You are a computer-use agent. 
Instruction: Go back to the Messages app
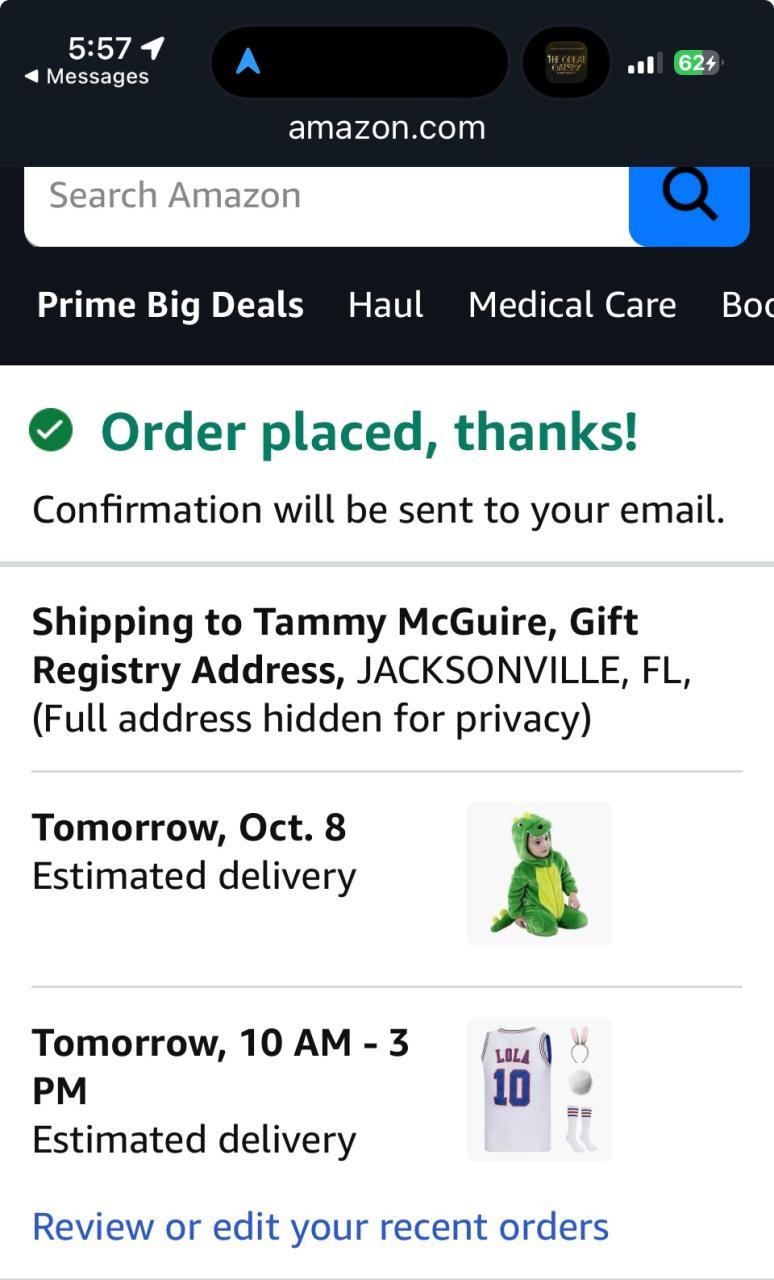86,77
